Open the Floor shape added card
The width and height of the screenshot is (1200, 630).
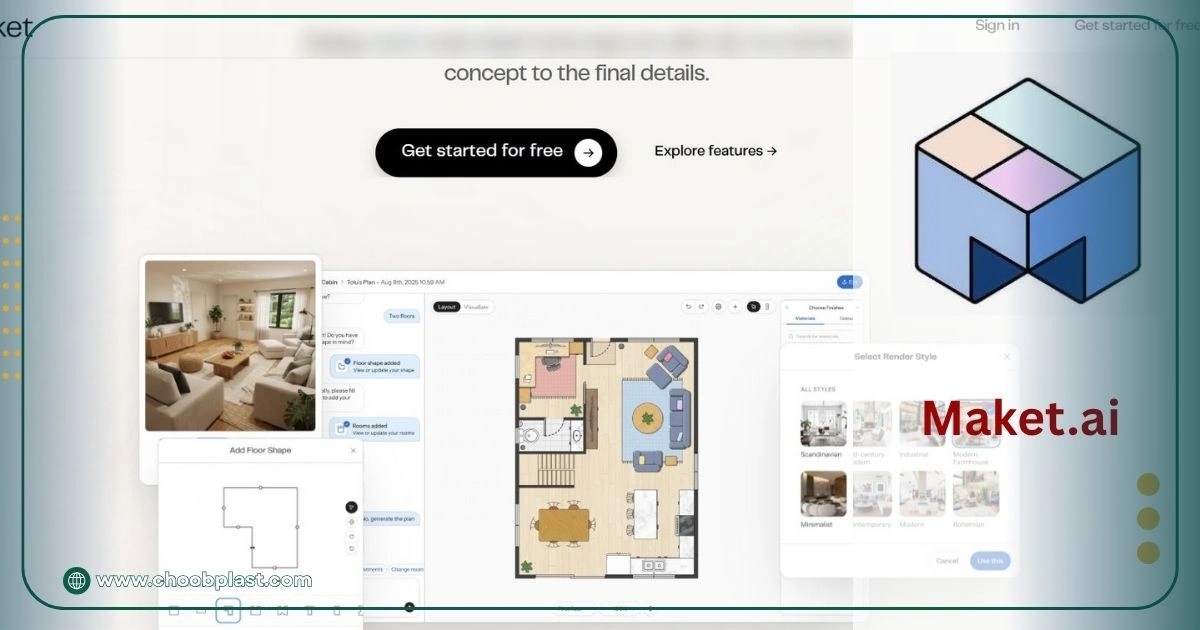pos(375,367)
